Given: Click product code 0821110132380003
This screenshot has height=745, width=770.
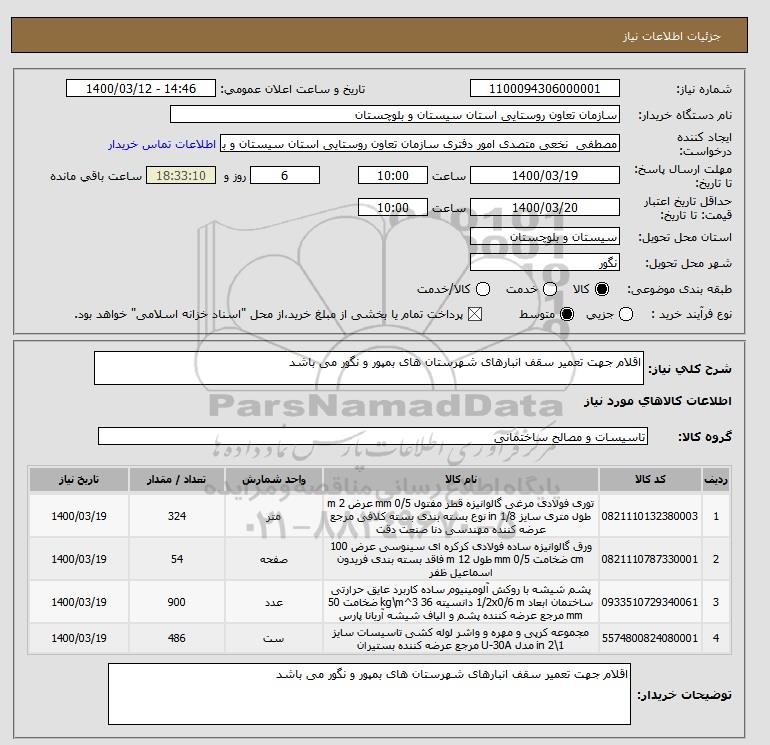Looking at the screenshot, I should (650, 516).
